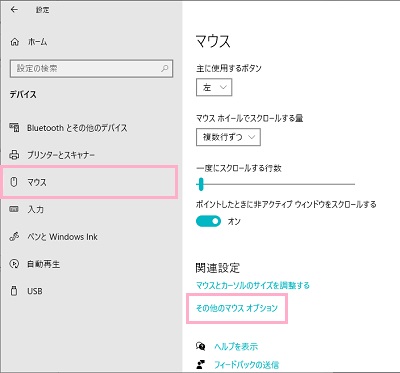400x373 pixels.
Task: Select the USB sidebar label
Action: pyautogui.click(x=35, y=291)
